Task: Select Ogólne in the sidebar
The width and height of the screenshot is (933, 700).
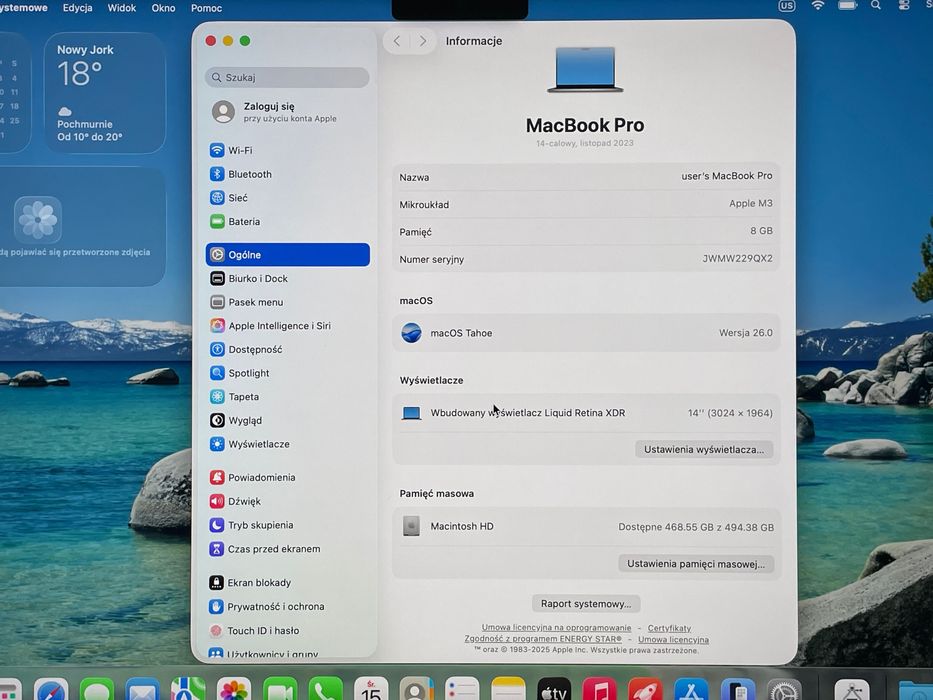Action: click(287, 255)
